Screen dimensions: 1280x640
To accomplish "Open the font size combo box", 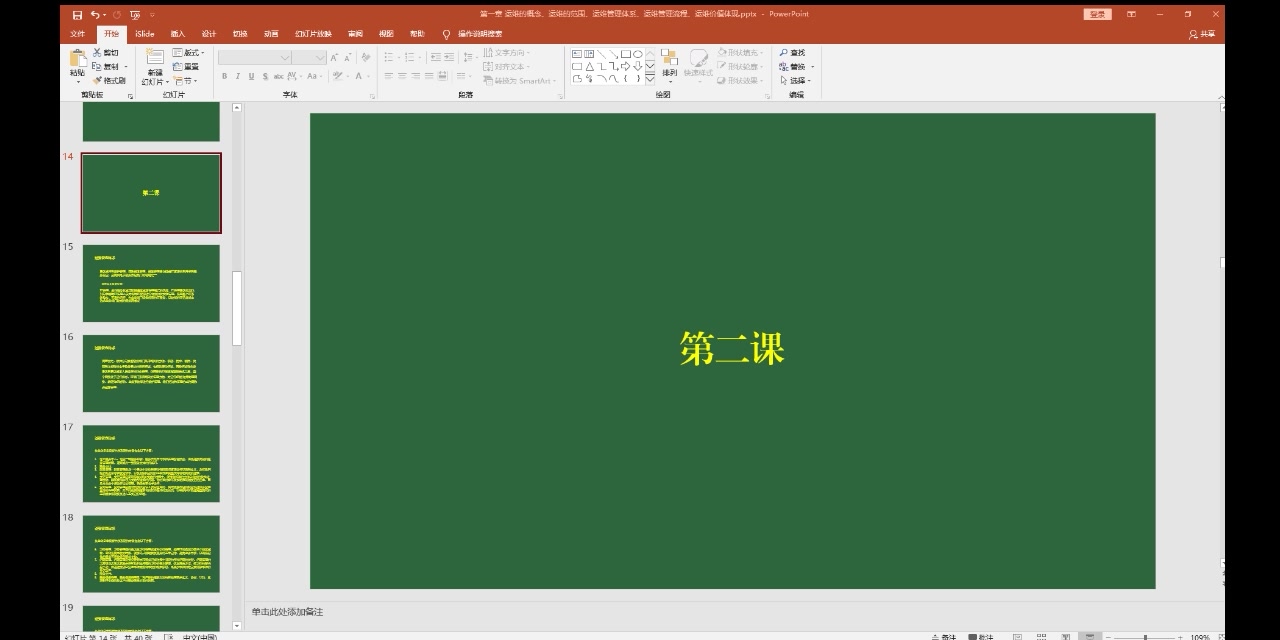I will coord(309,58).
